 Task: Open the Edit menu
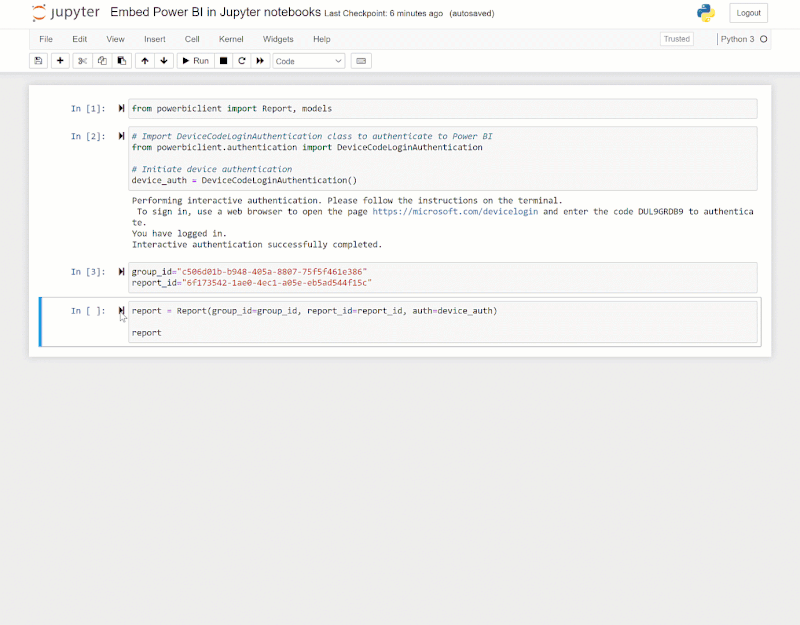[x=80, y=39]
